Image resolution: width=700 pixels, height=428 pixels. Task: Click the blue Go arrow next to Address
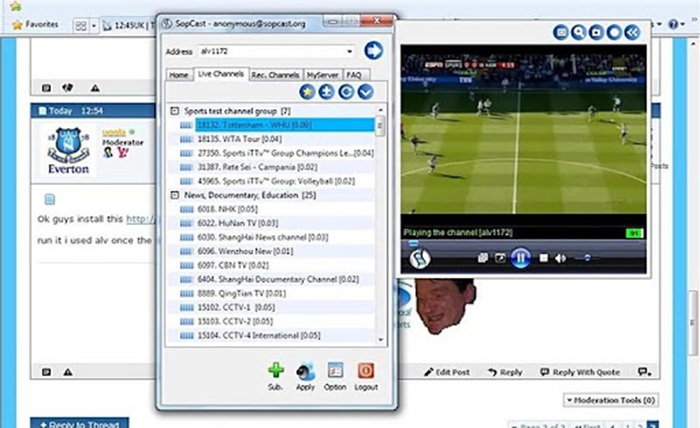tap(373, 50)
